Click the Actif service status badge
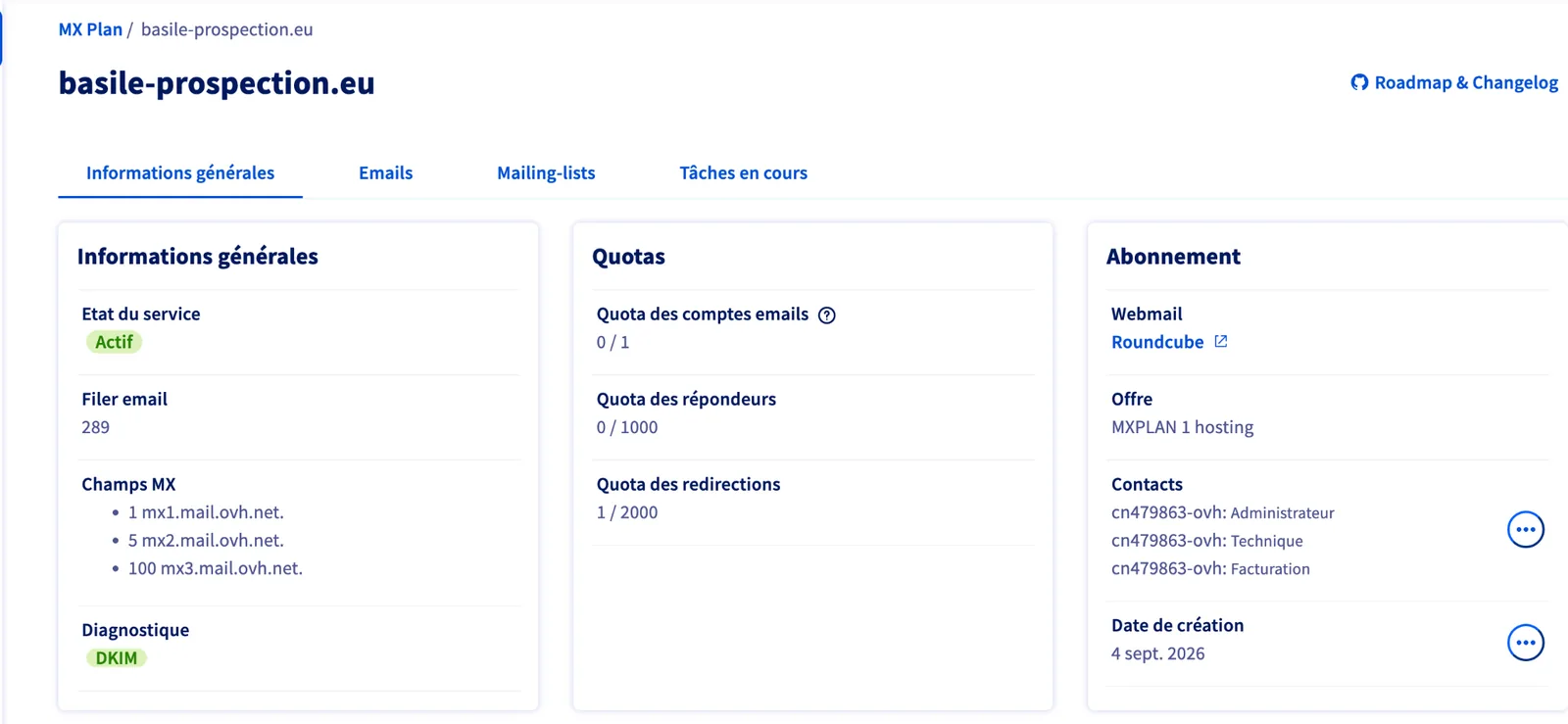This screenshot has width=1568, height=724. point(114,342)
